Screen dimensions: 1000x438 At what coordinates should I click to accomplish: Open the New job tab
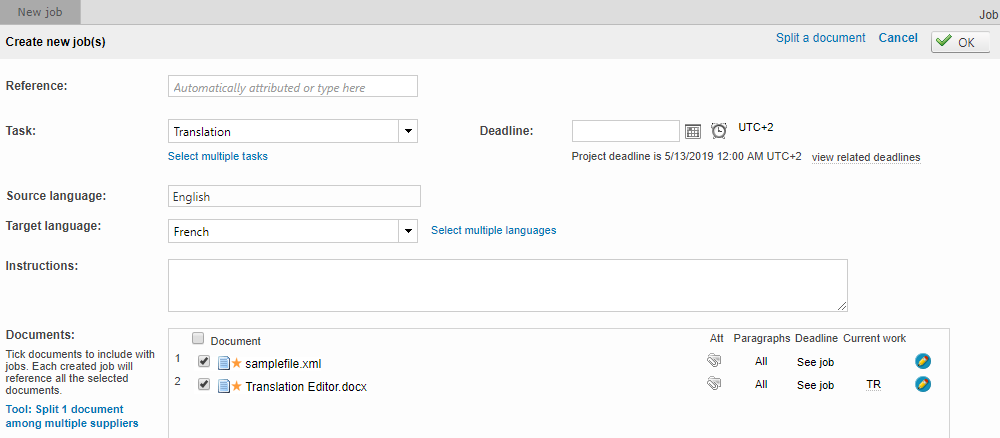coord(40,12)
